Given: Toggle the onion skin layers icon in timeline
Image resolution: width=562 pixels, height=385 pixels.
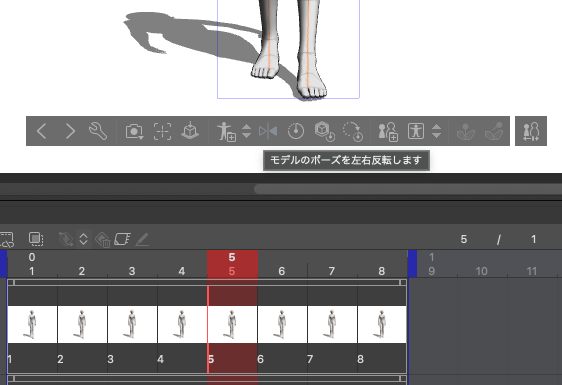Looking at the screenshot, I should click(36, 239).
